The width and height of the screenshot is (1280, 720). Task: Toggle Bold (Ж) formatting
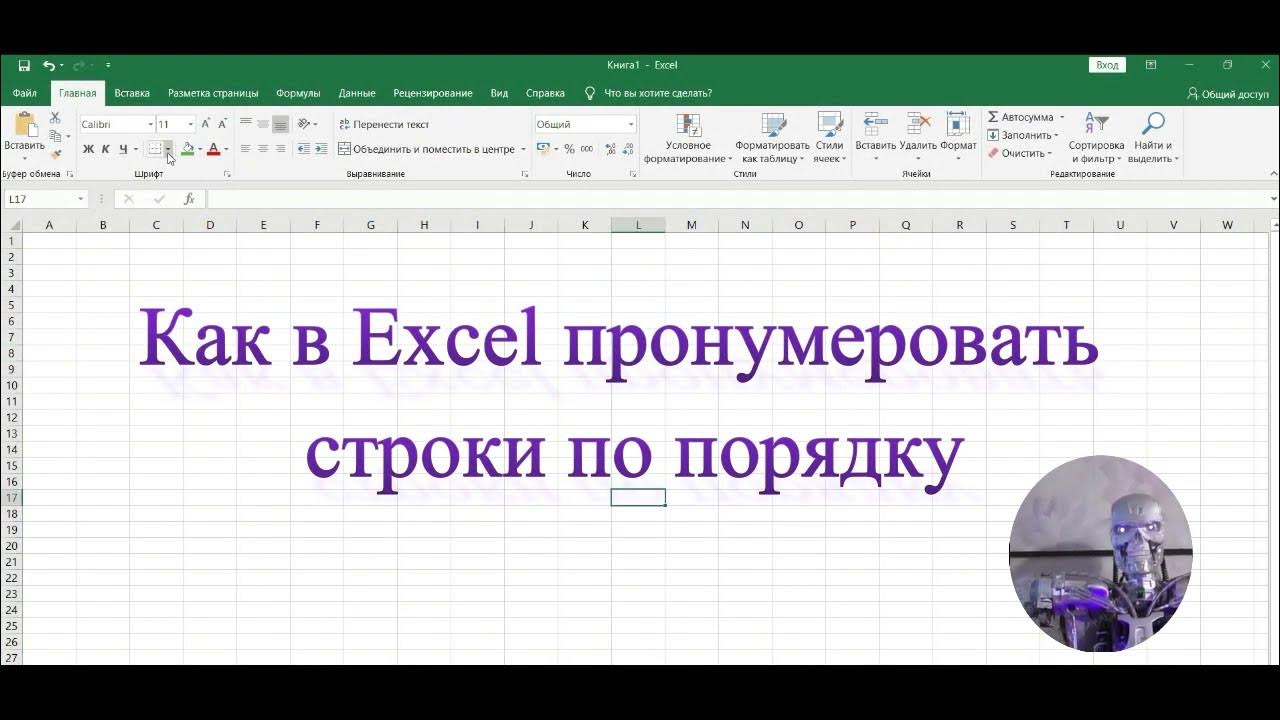pos(88,149)
